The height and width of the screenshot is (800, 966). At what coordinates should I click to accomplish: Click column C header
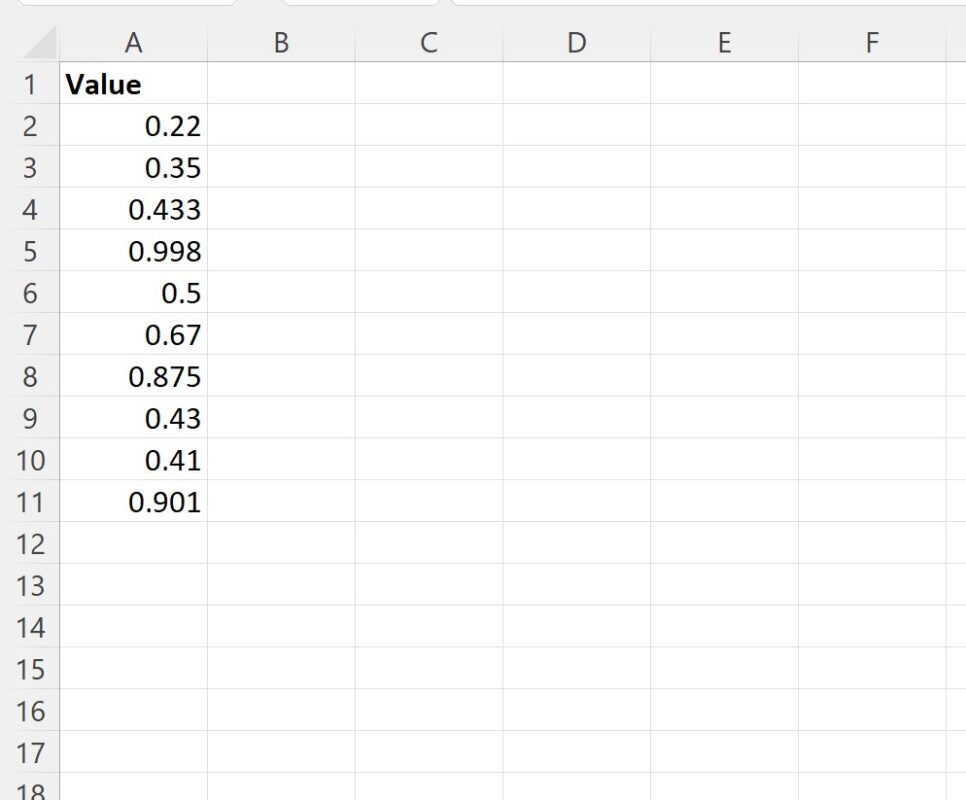pyautogui.click(x=428, y=42)
